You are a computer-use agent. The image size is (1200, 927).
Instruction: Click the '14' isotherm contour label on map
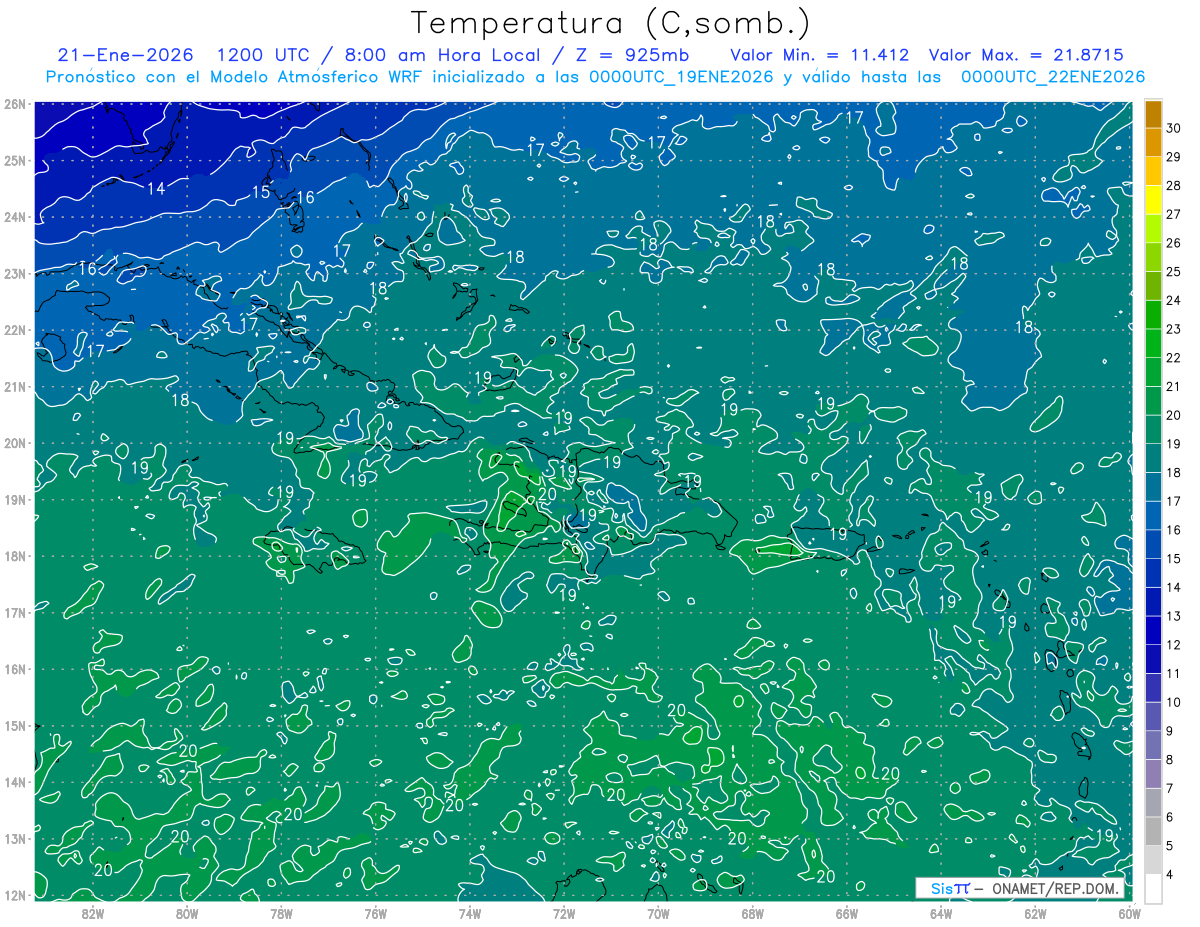coord(156,189)
